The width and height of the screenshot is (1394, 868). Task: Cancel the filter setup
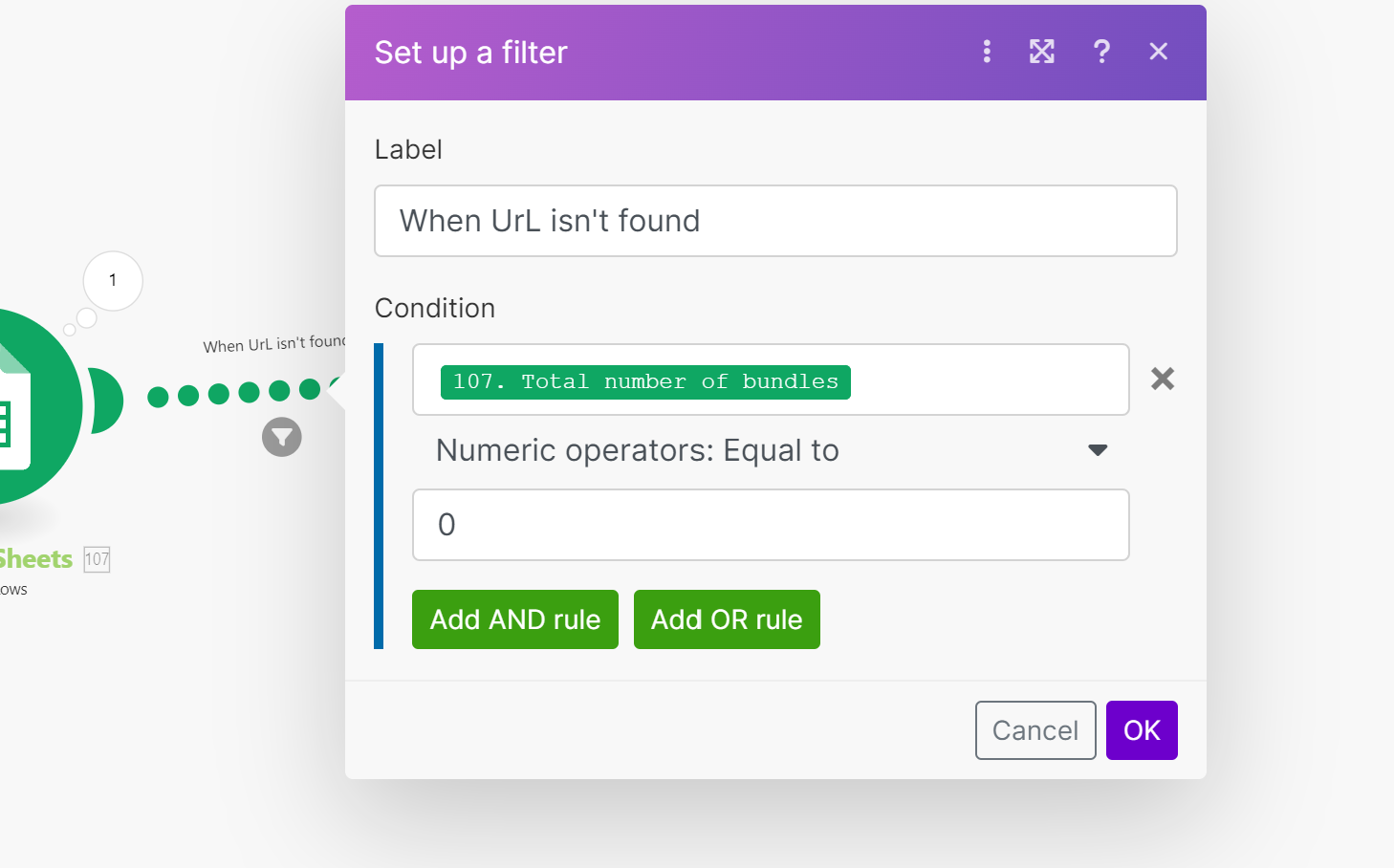(x=1035, y=730)
